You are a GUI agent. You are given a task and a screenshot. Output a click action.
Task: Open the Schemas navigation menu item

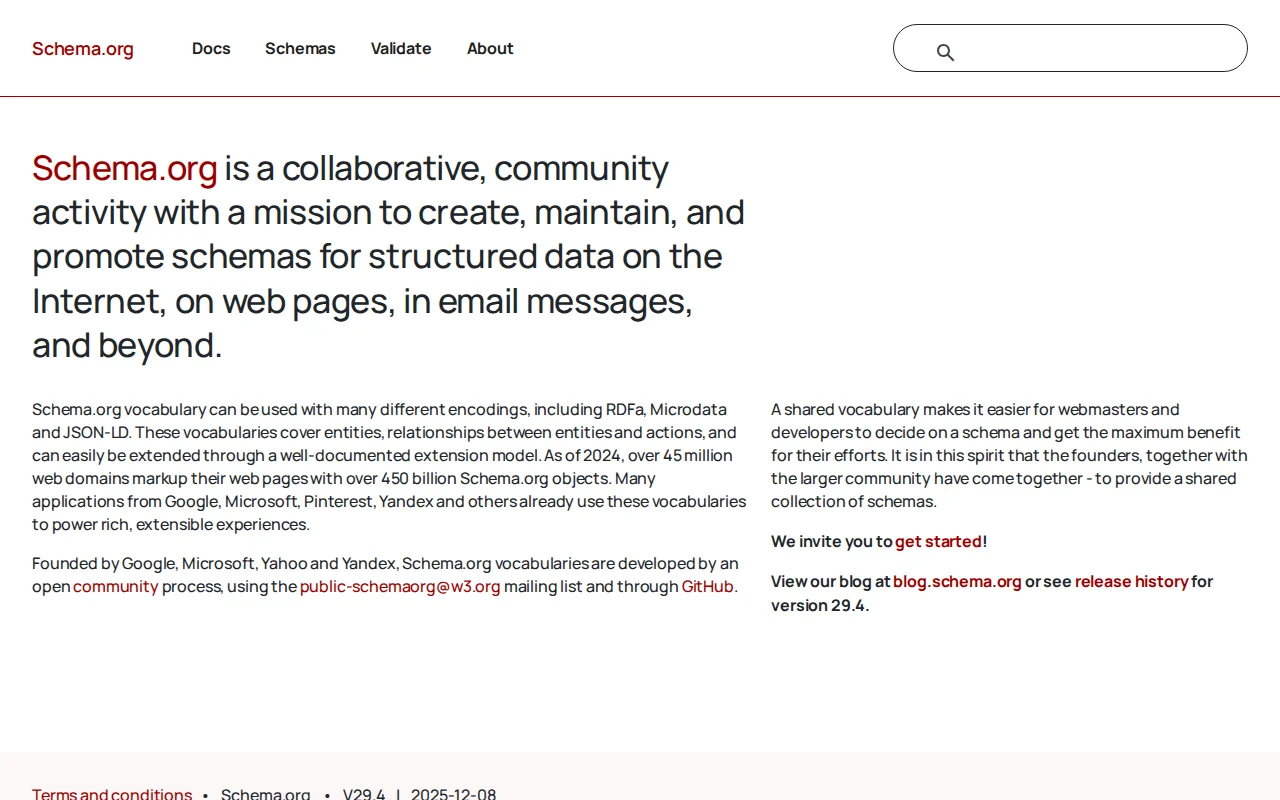(300, 48)
